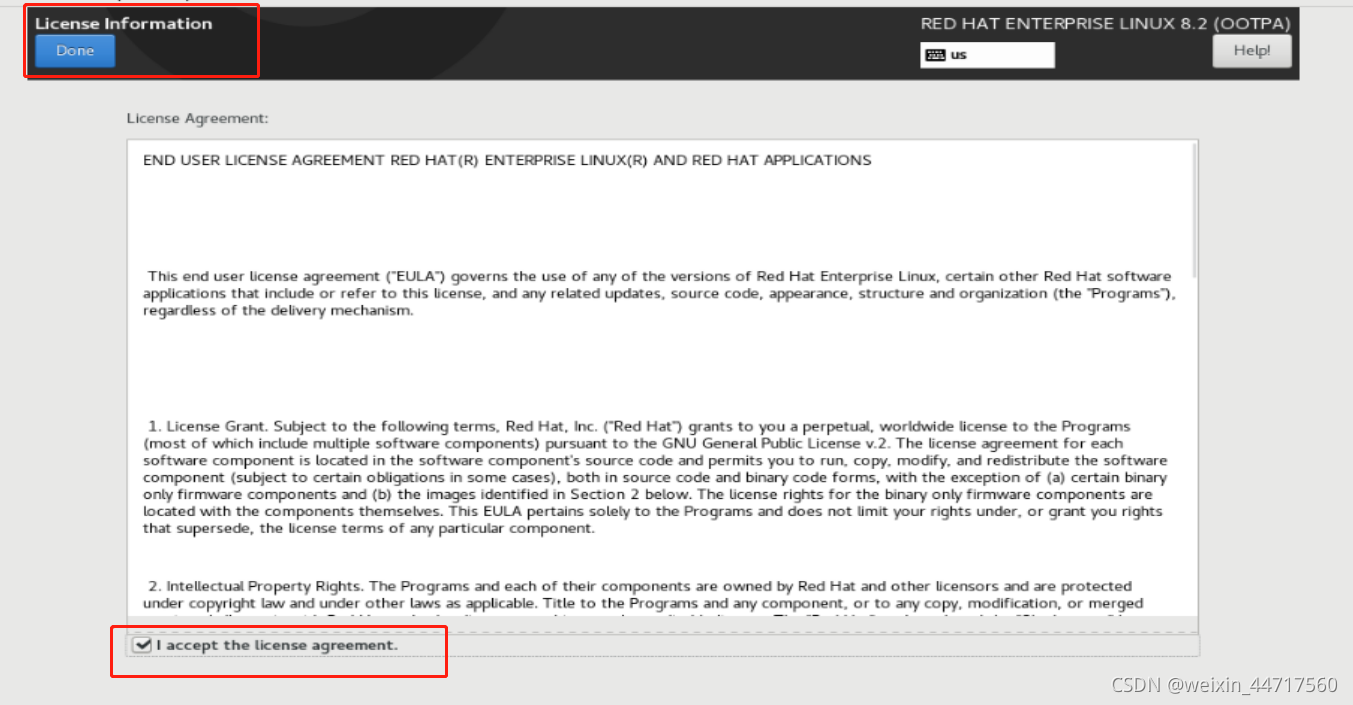
Task: Click the keyboard layout icon beside 'us'
Action: (x=934, y=55)
